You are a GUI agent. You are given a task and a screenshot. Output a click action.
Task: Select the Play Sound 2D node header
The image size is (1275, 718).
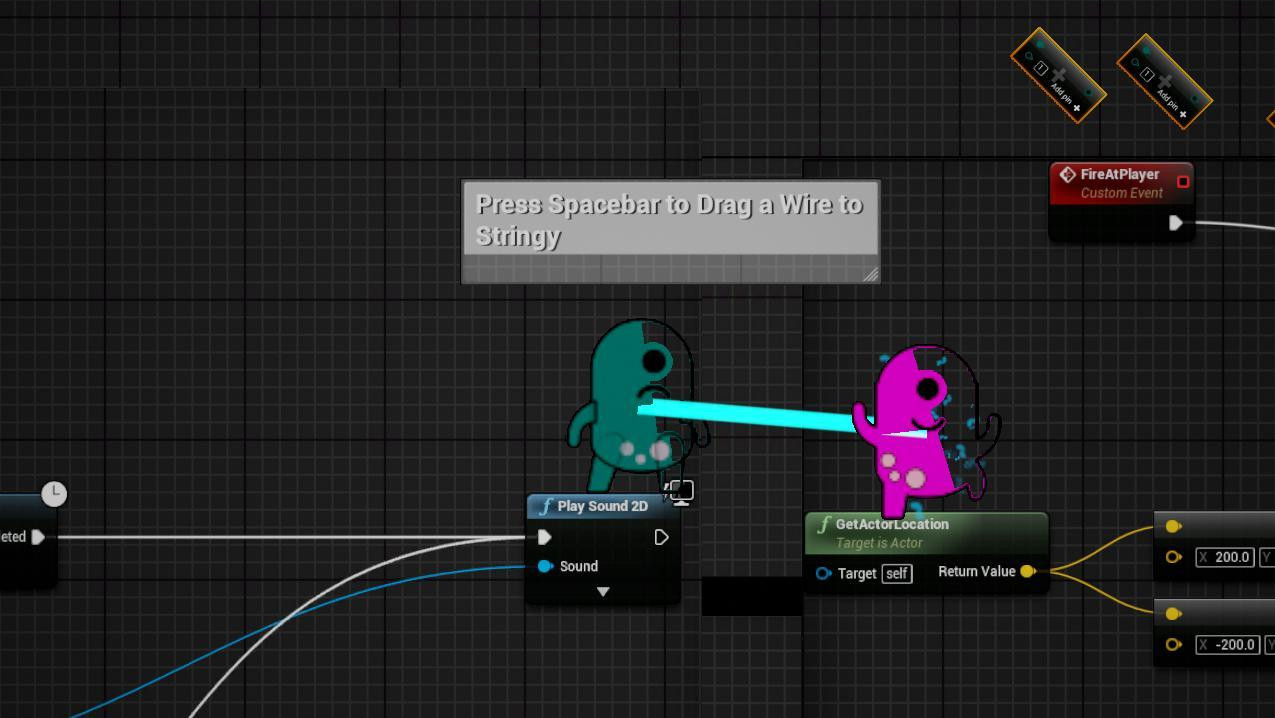(x=603, y=506)
